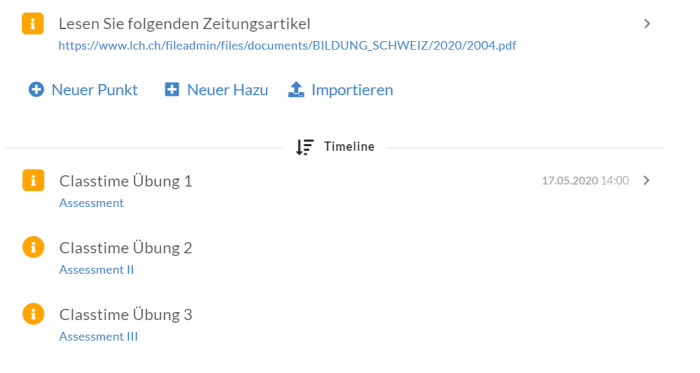
Task: Click the square info icon for Classtime Übung 1
Action: click(33, 180)
